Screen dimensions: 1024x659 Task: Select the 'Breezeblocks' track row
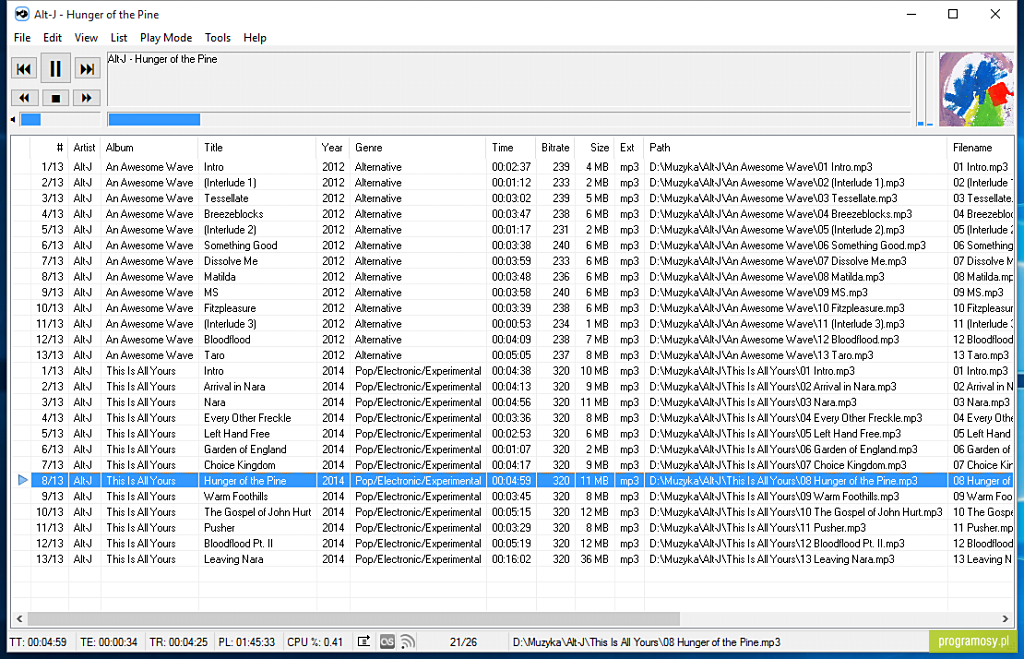coord(512,214)
